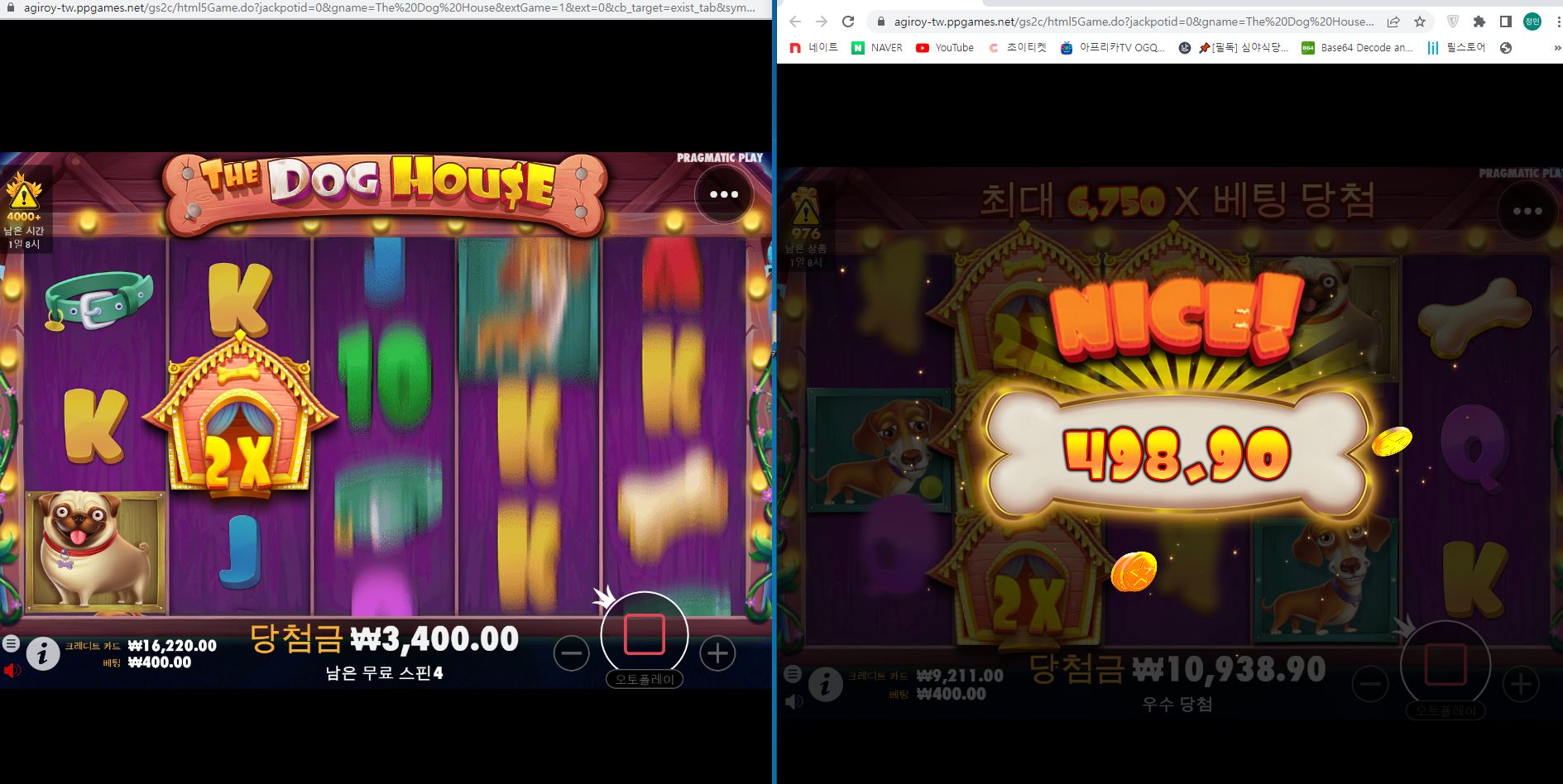The width and height of the screenshot is (1563, 784).
Task: Open the 정민 profile avatar
Action: tap(1532, 22)
